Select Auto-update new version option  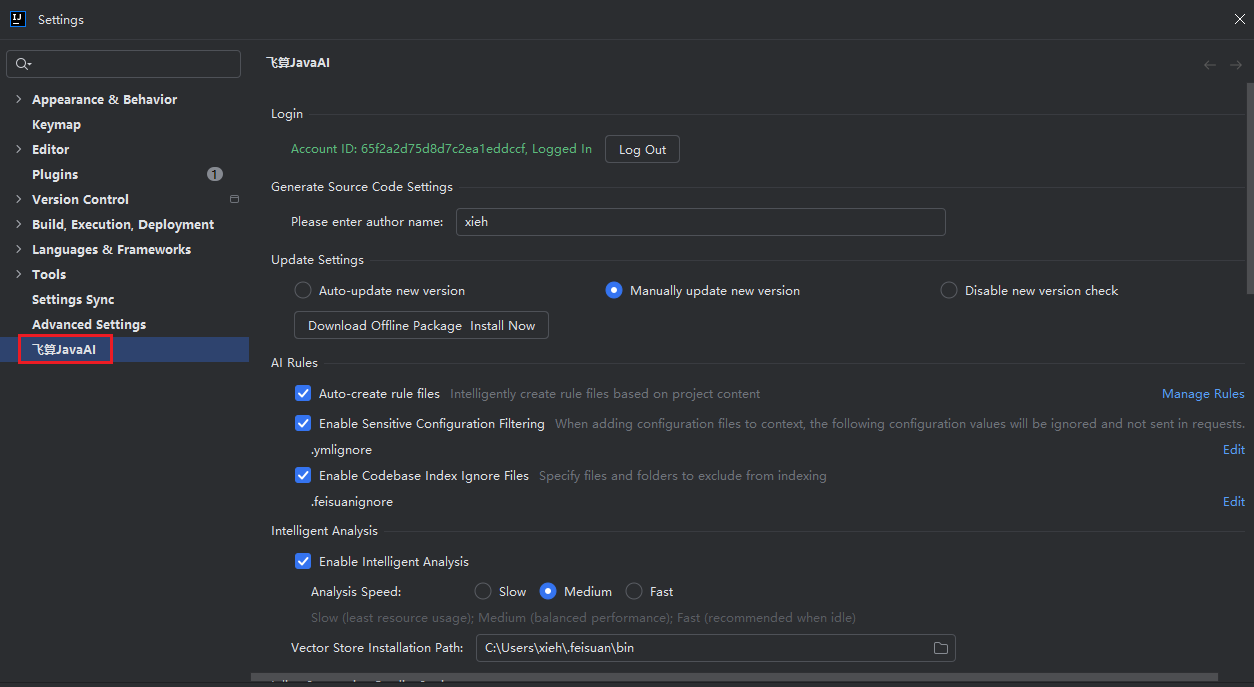[x=303, y=291]
